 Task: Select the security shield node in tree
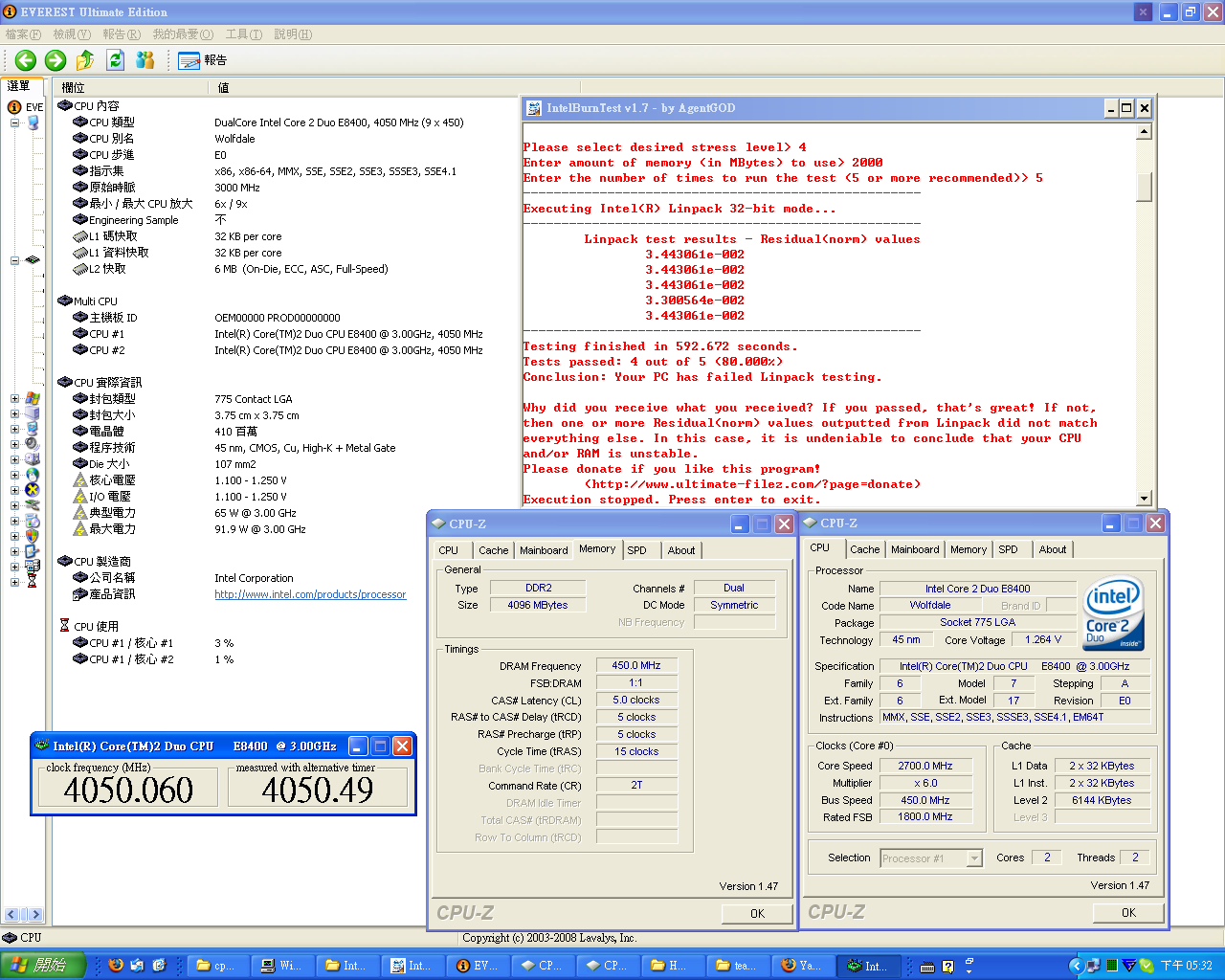click(33, 536)
